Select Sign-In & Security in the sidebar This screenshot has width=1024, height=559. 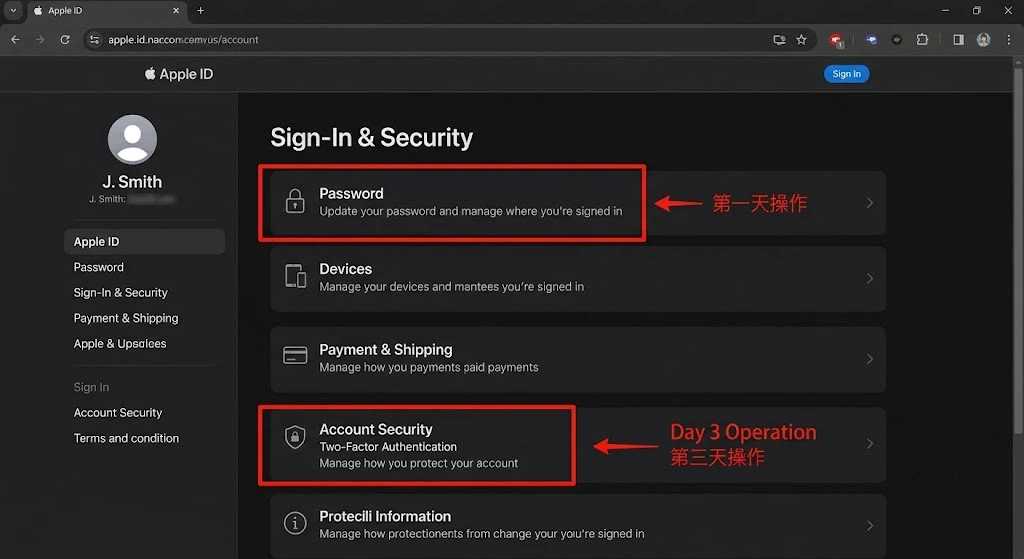coord(121,293)
